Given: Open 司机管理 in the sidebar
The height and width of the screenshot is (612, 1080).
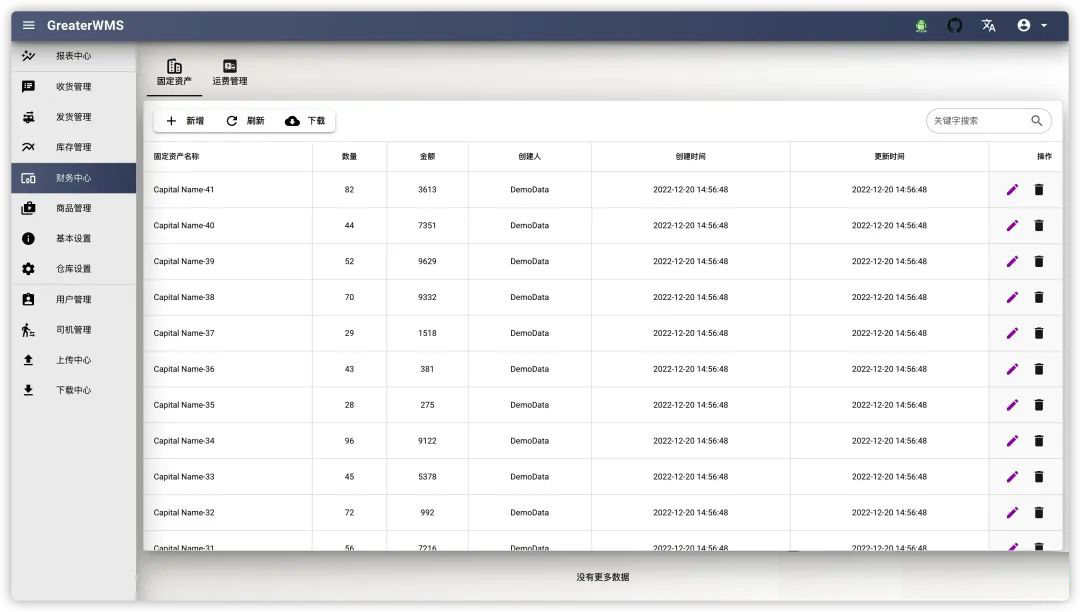Looking at the screenshot, I should pyautogui.click(x=74, y=330).
